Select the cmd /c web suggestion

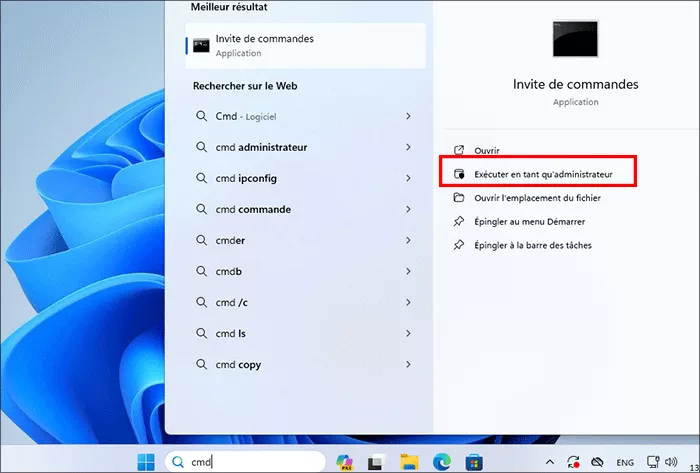pyautogui.click(x=305, y=302)
